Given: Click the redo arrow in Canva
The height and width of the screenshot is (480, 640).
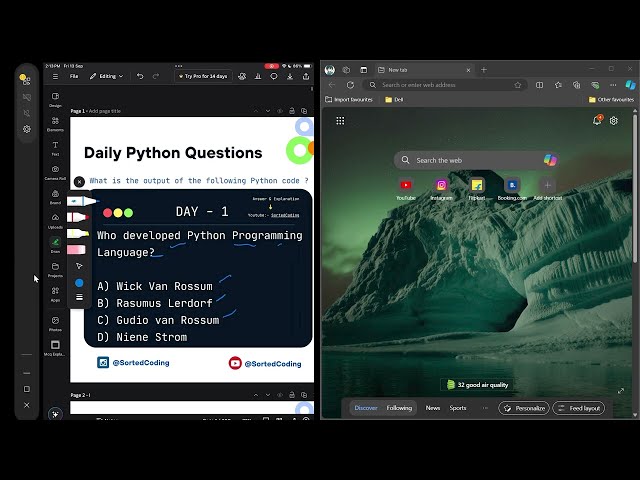Looking at the screenshot, I should (x=156, y=76).
